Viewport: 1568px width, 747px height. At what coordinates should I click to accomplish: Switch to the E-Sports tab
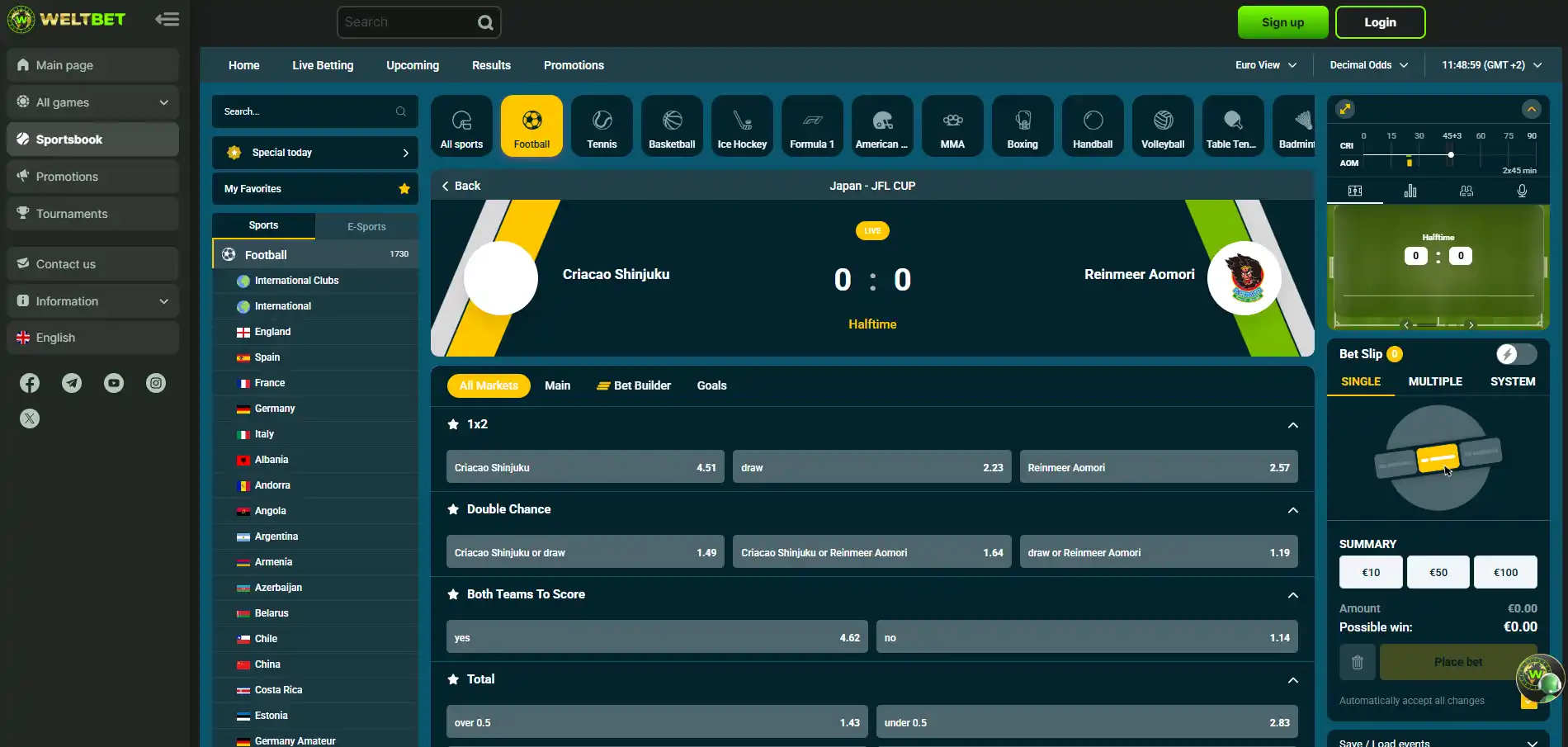[366, 226]
